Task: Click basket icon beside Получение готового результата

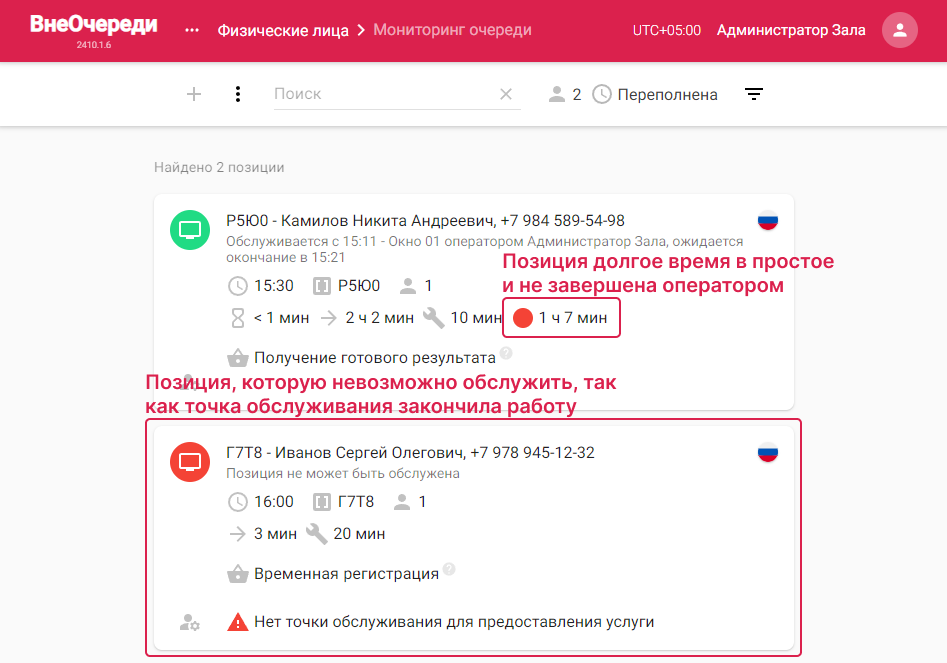Action: [x=238, y=357]
